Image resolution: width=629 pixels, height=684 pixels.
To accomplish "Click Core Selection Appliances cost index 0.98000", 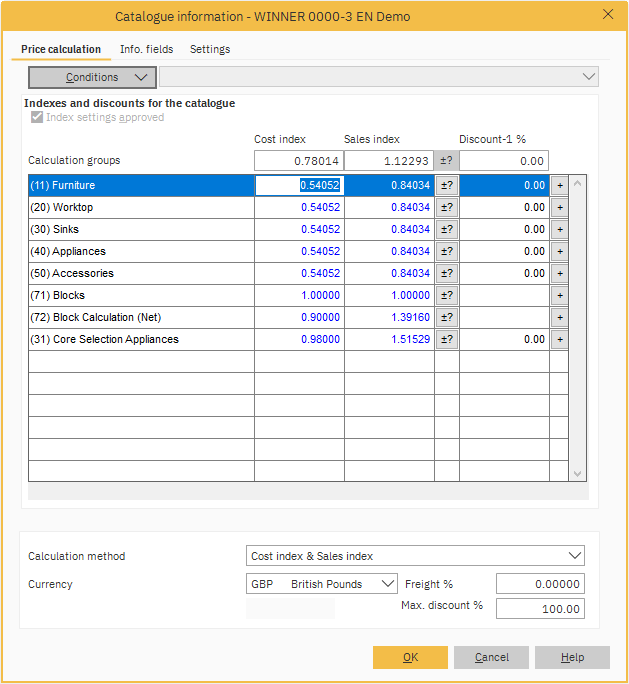I will (x=299, y=339).
